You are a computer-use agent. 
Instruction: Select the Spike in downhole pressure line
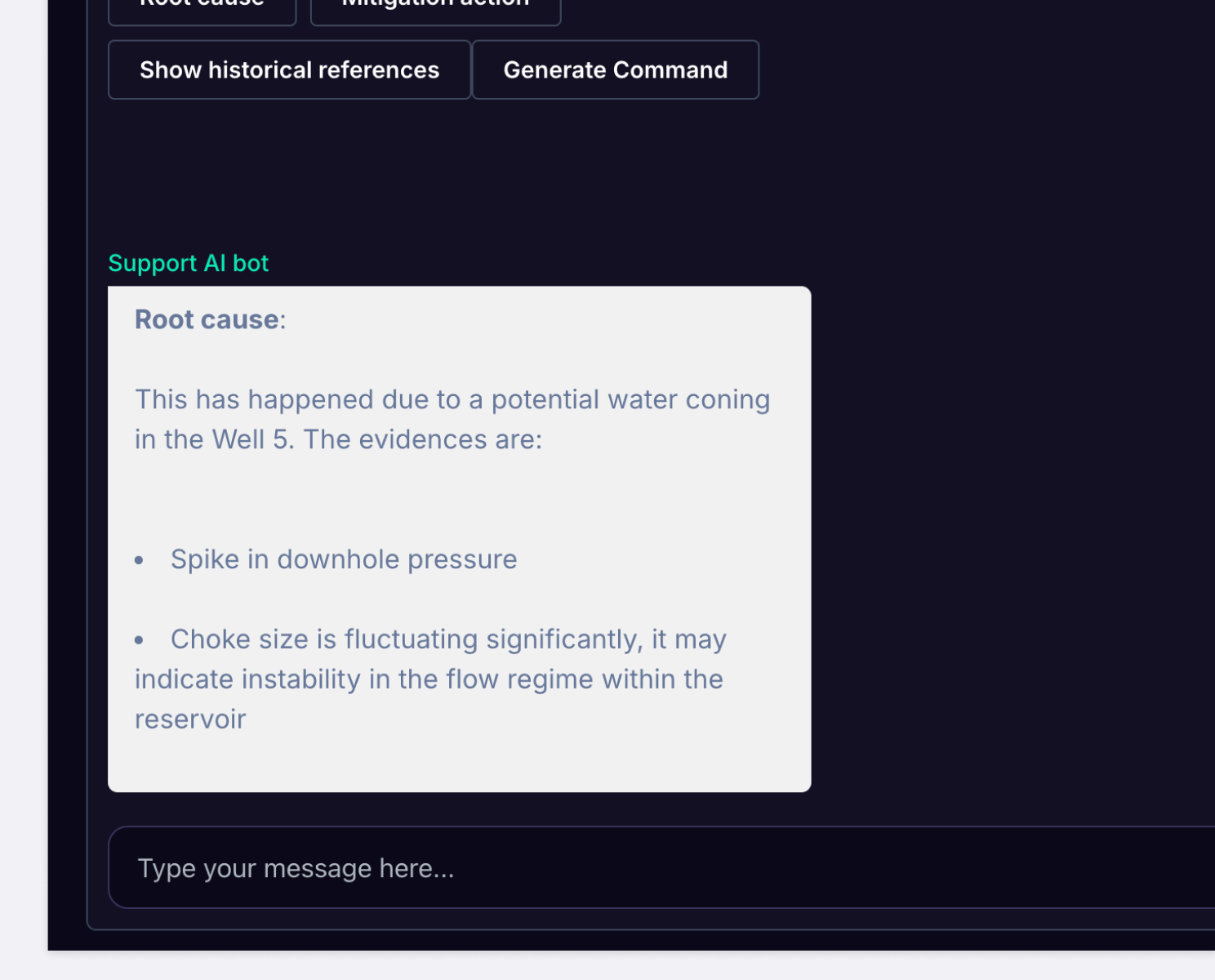point(344,559)
